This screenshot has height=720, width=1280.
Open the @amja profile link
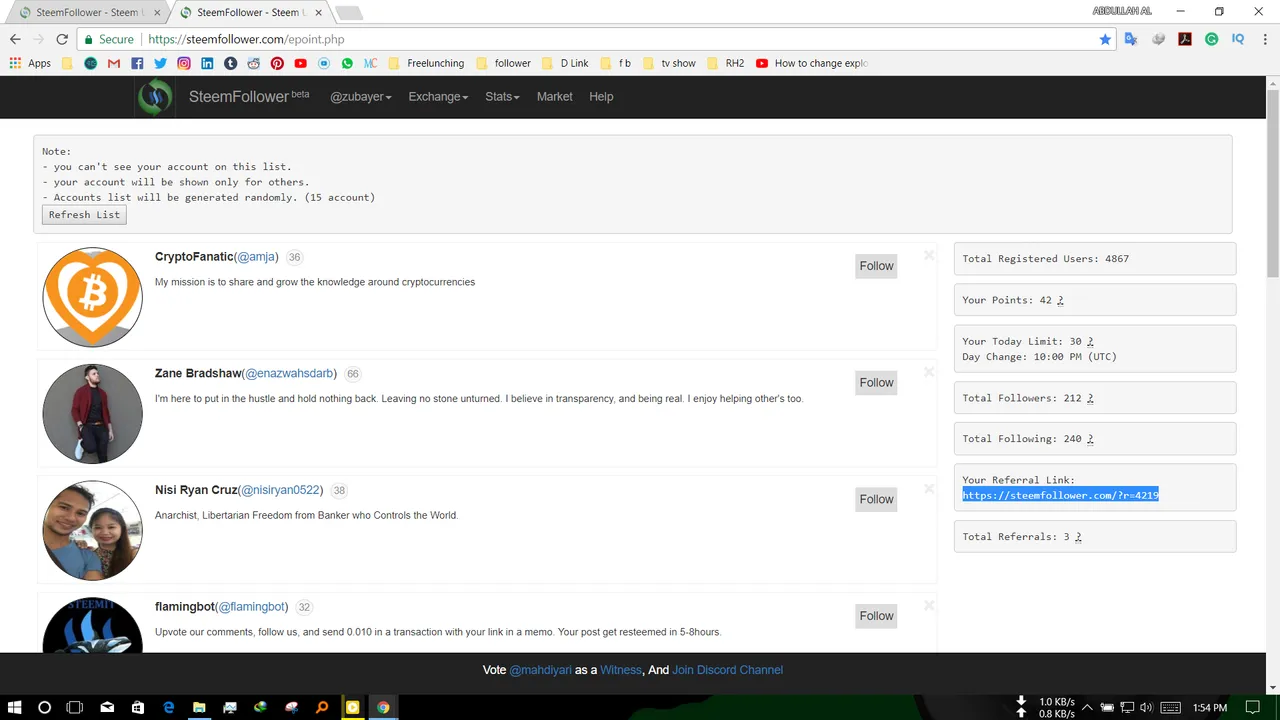pos(257,257)
